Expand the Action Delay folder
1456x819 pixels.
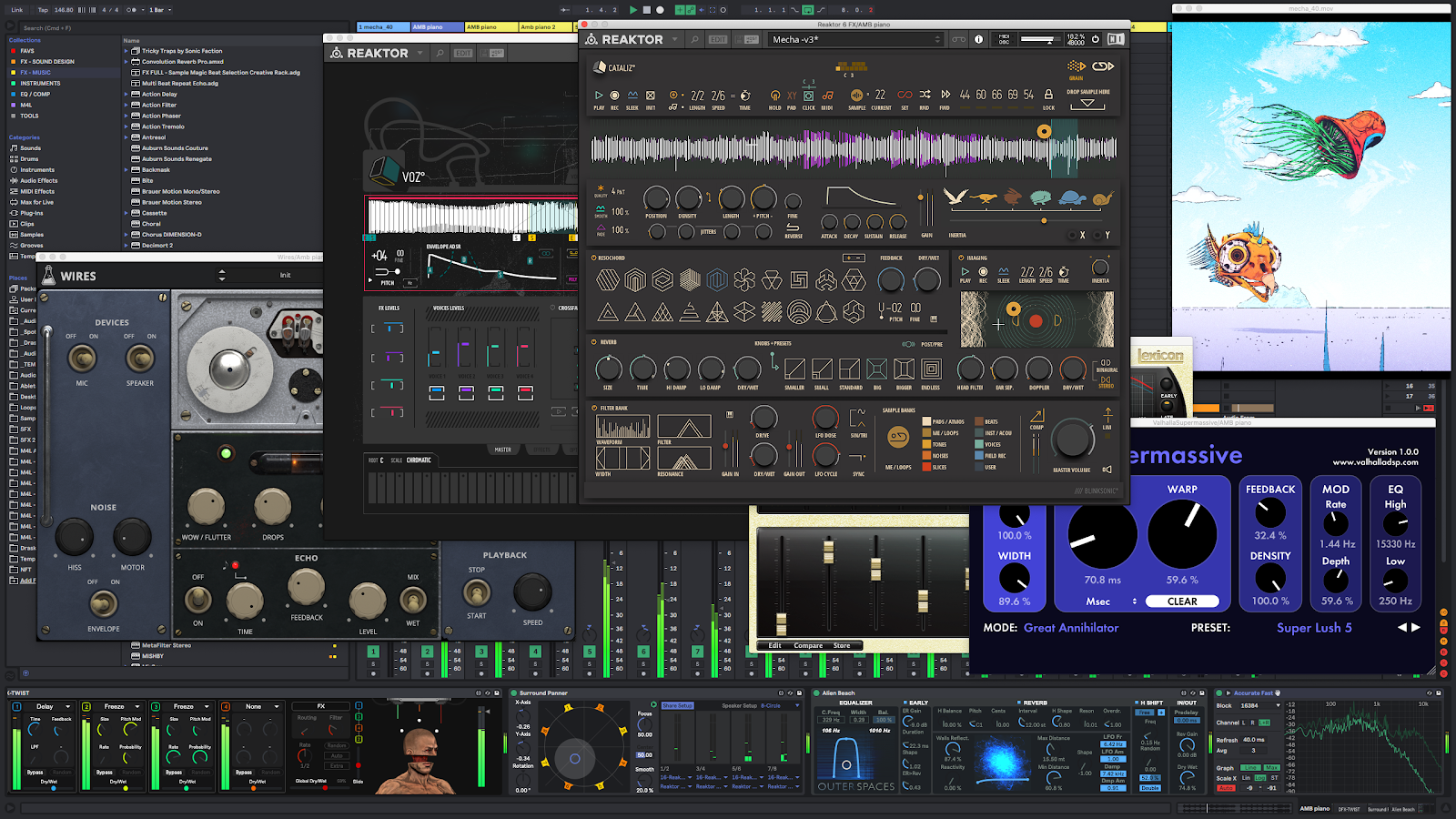coord(126,94)
